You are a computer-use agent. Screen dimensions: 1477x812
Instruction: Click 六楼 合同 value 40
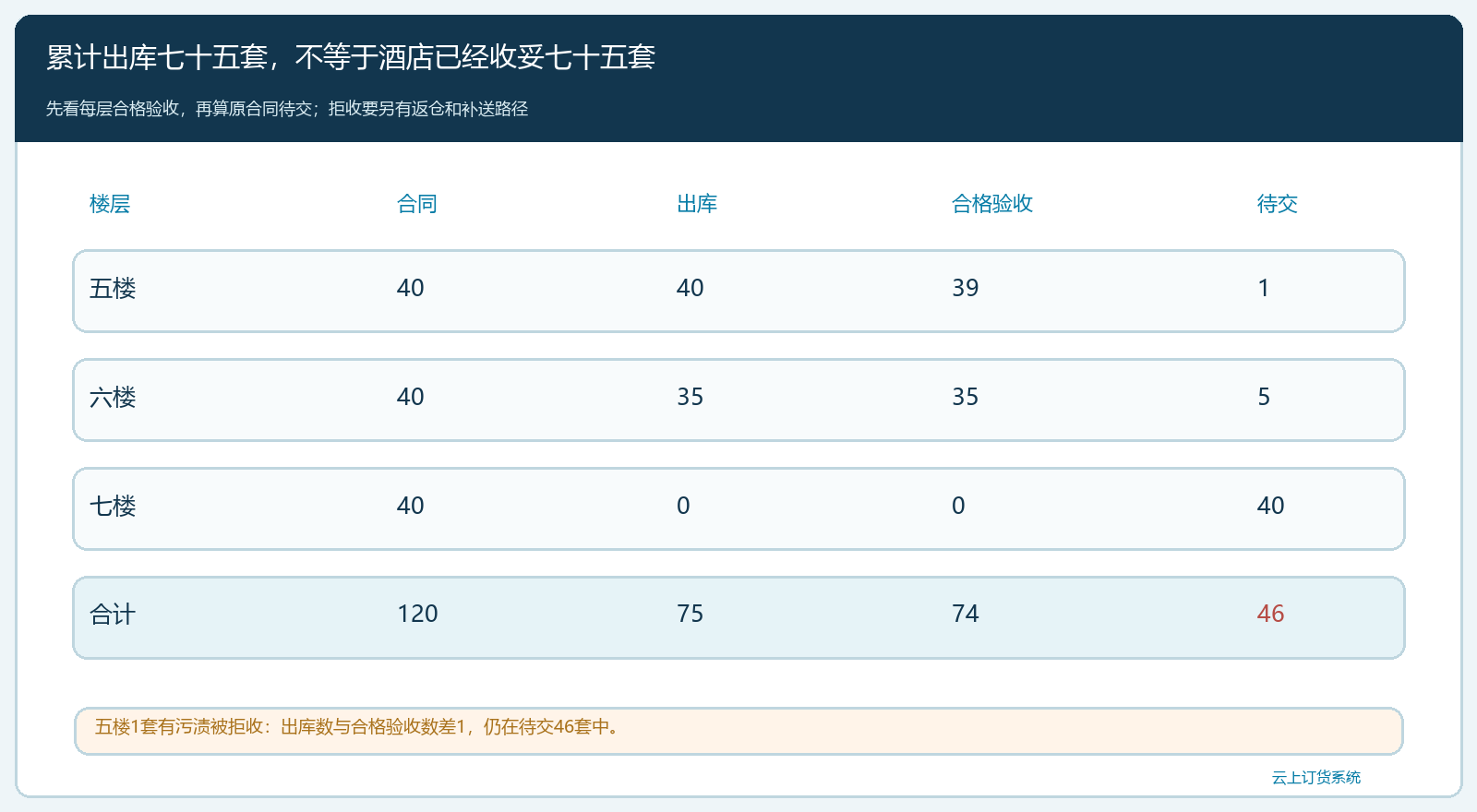[x=411, y=397]
